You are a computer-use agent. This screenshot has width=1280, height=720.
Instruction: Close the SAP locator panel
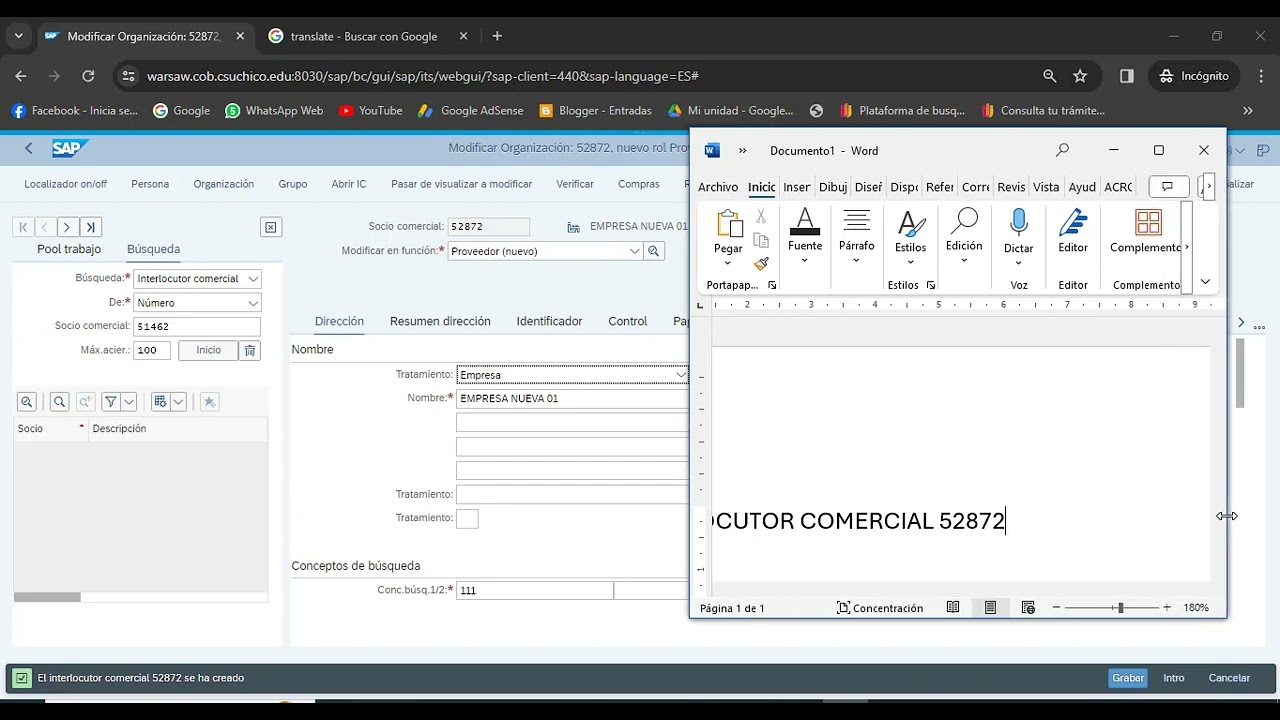(x=271, y=227)
